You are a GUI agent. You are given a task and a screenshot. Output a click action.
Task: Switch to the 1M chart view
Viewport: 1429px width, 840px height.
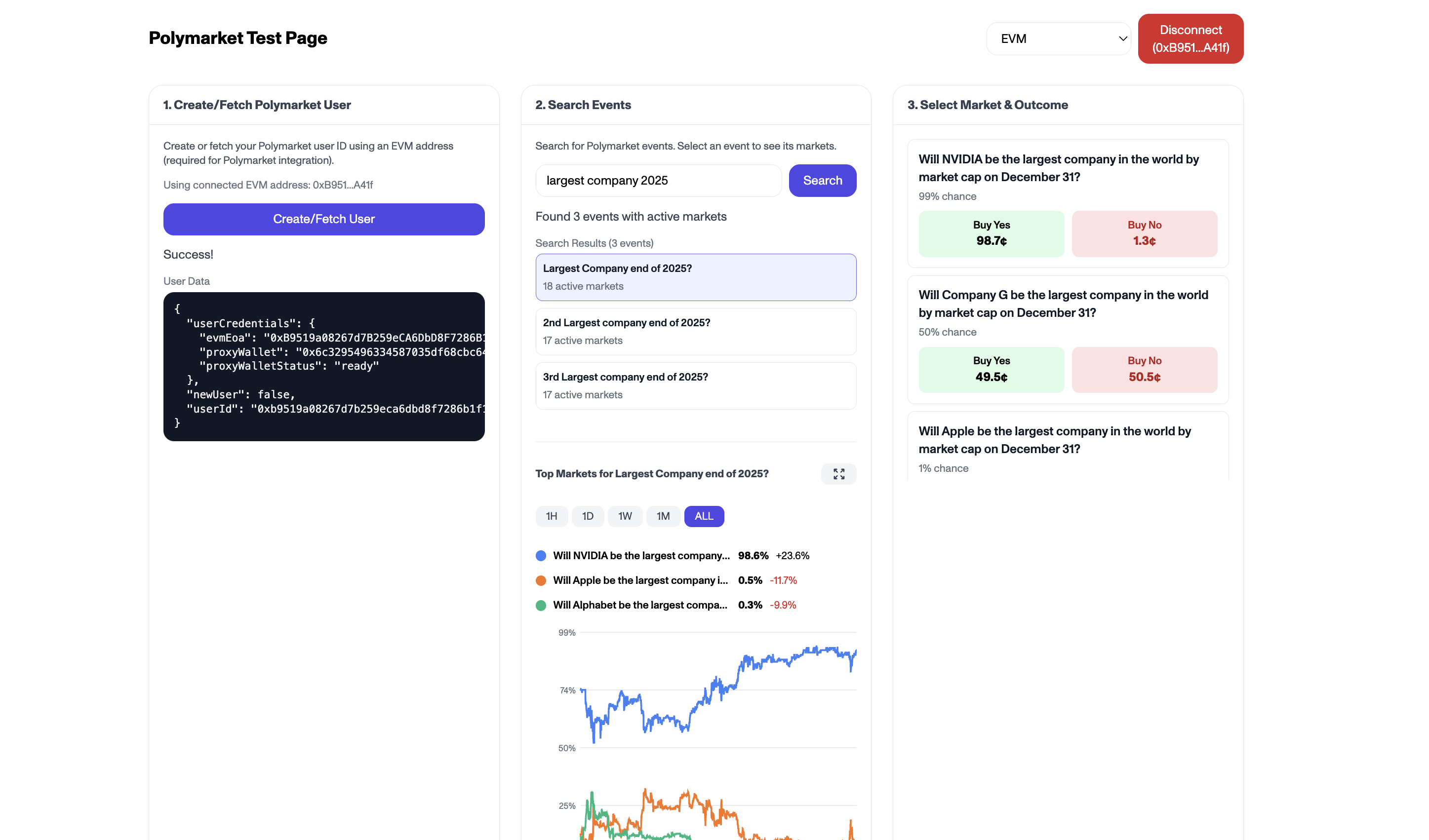point(663,516)
